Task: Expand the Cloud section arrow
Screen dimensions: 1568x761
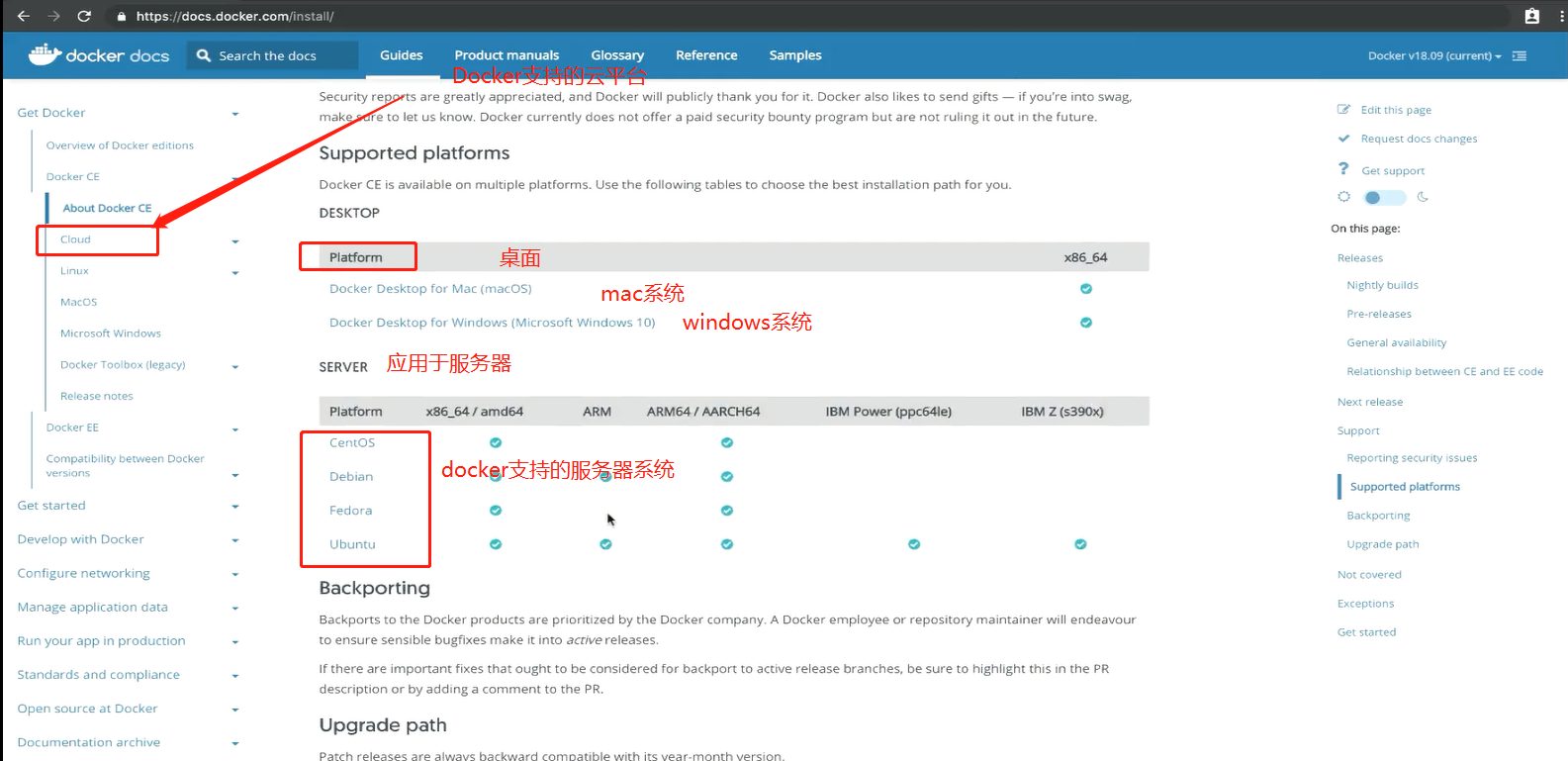Action: (x=235, y=241)
